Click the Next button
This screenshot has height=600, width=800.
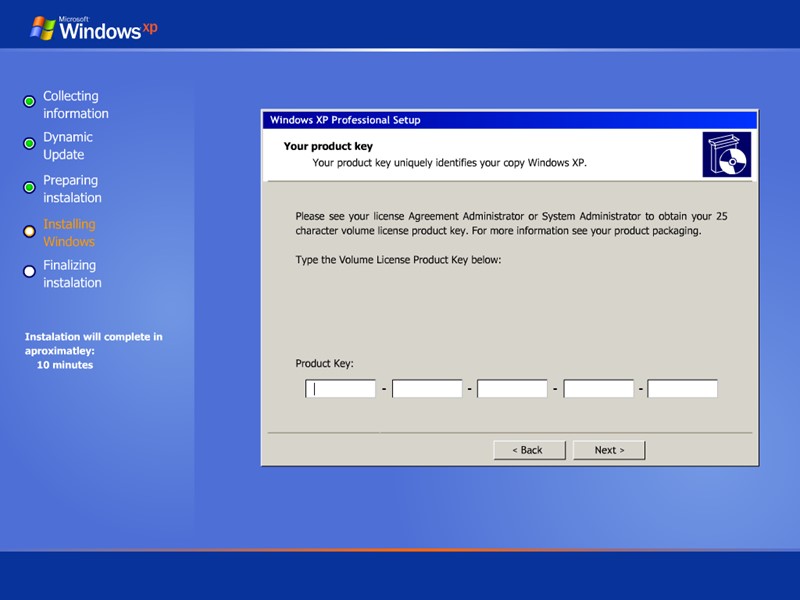pyautogui.click(x=609, y=450)
